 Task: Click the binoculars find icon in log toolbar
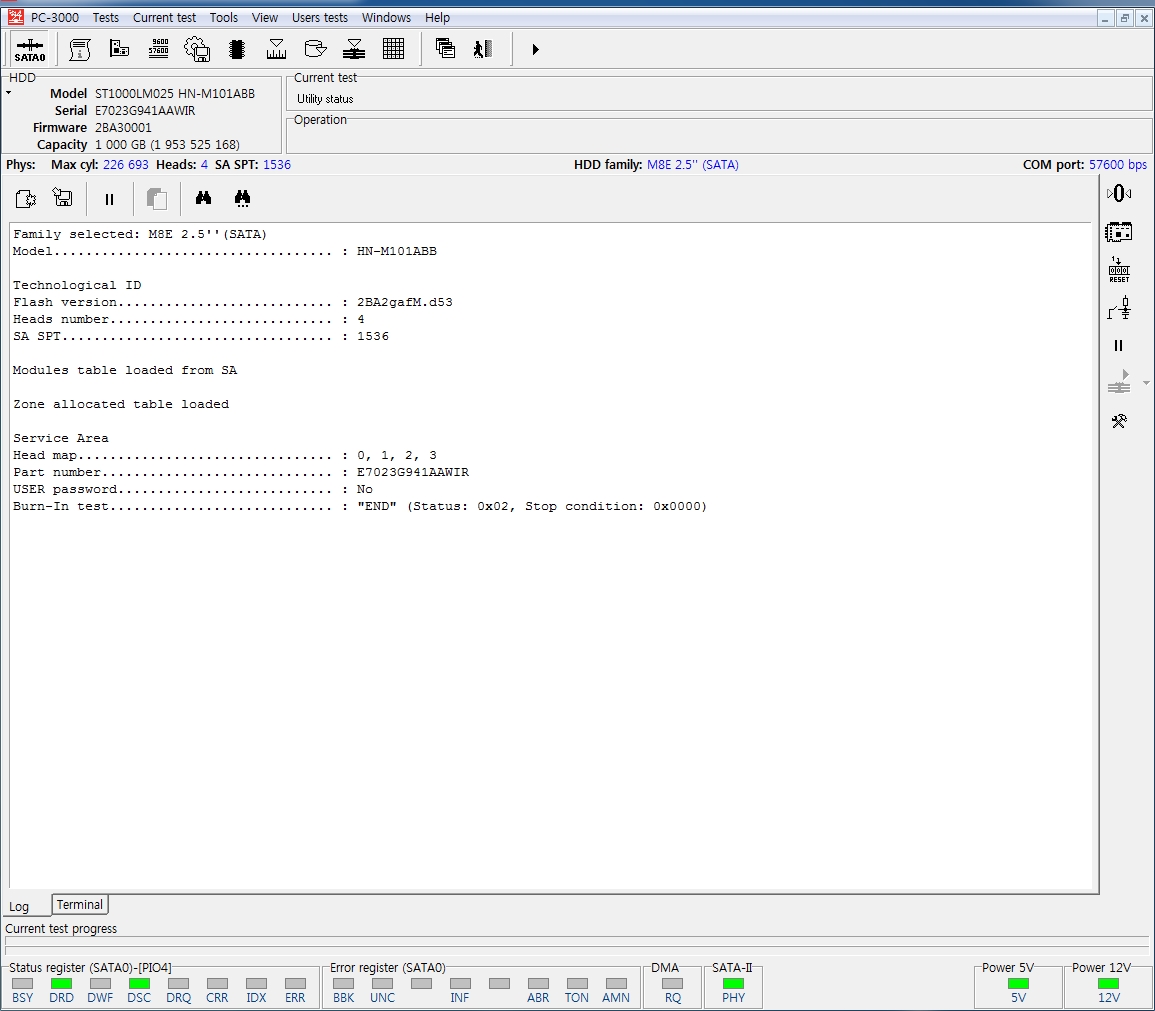[203, 199]
